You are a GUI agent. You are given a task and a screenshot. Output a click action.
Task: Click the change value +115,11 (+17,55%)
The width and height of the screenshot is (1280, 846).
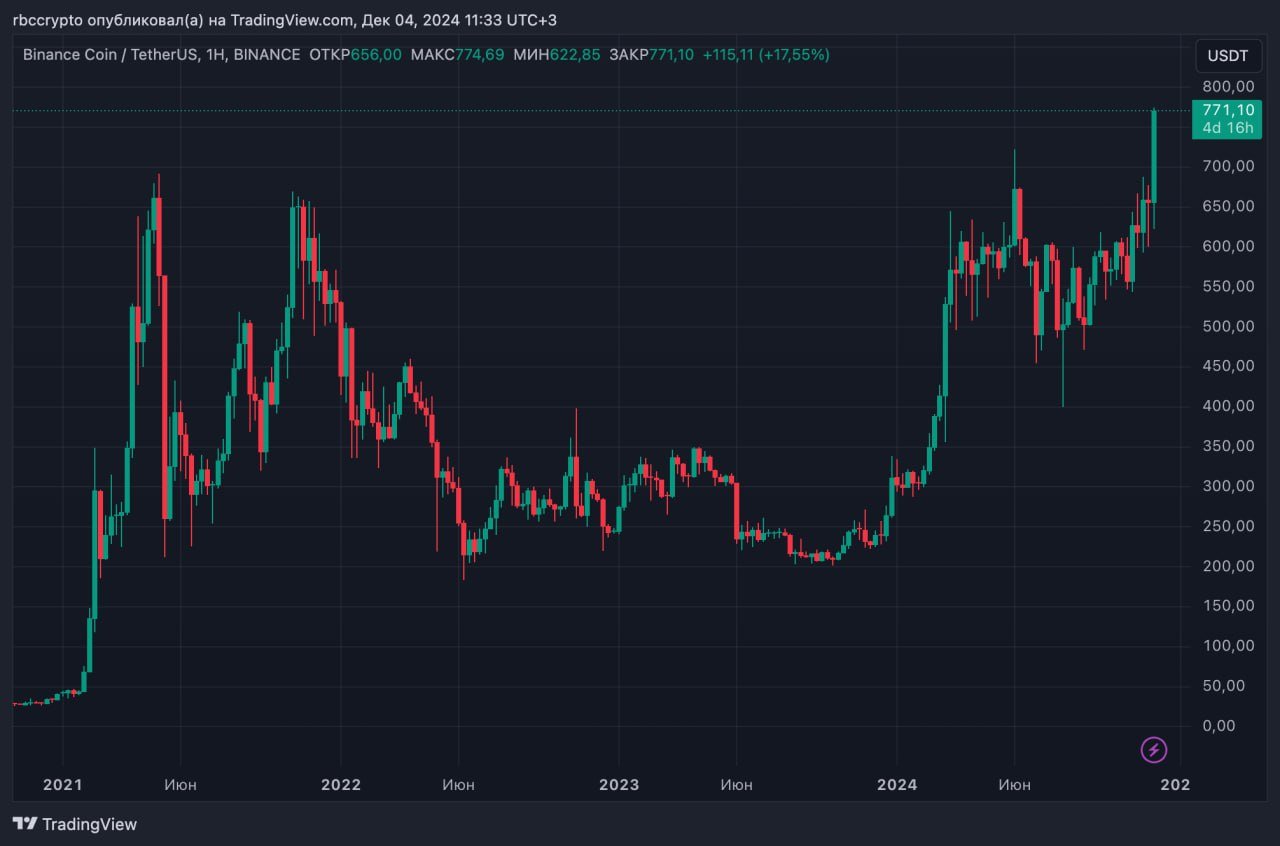click(x=766, y=55)
